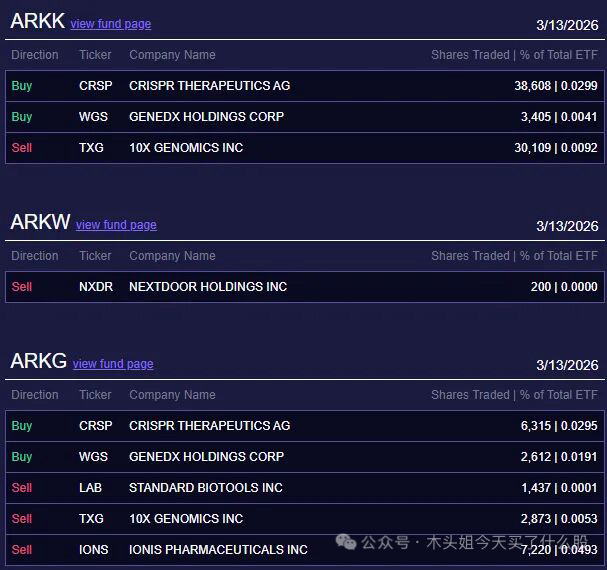The height and width of the screenshot is (570, 607).
Task: Click Direction column header in ARKK table
Action: tap(35, 55)
